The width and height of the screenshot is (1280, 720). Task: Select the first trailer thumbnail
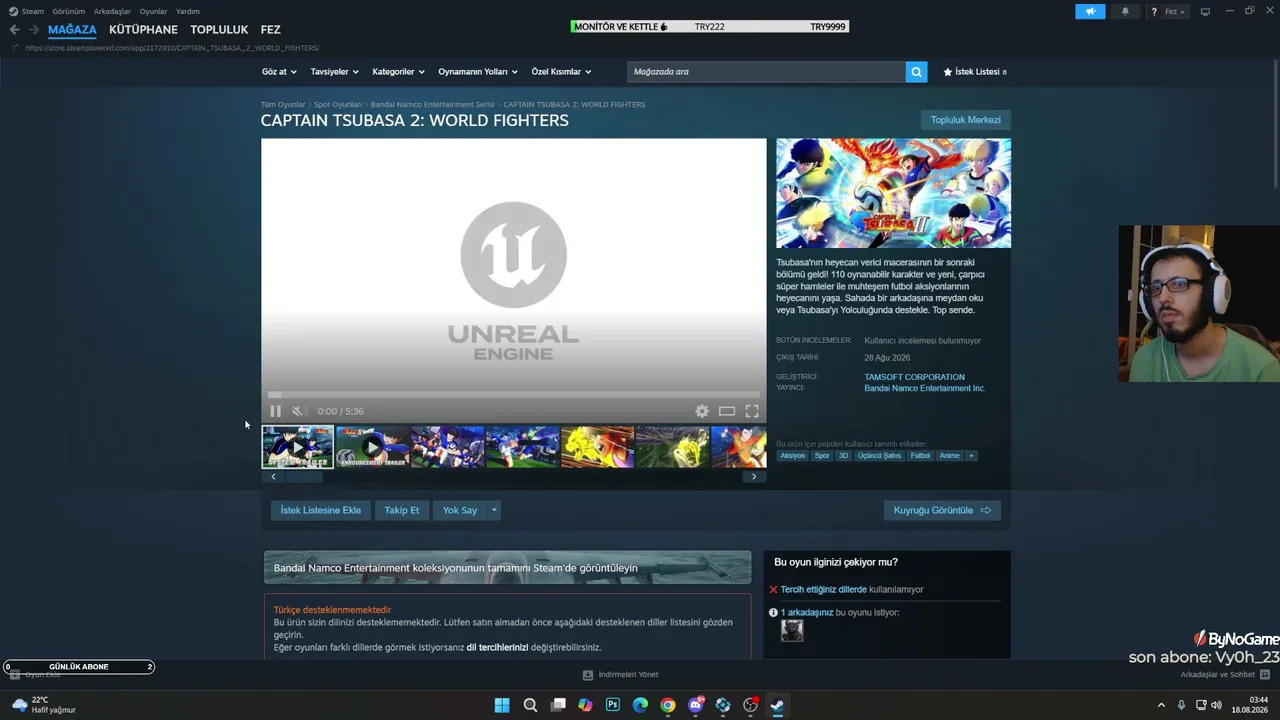coord(298,447)
